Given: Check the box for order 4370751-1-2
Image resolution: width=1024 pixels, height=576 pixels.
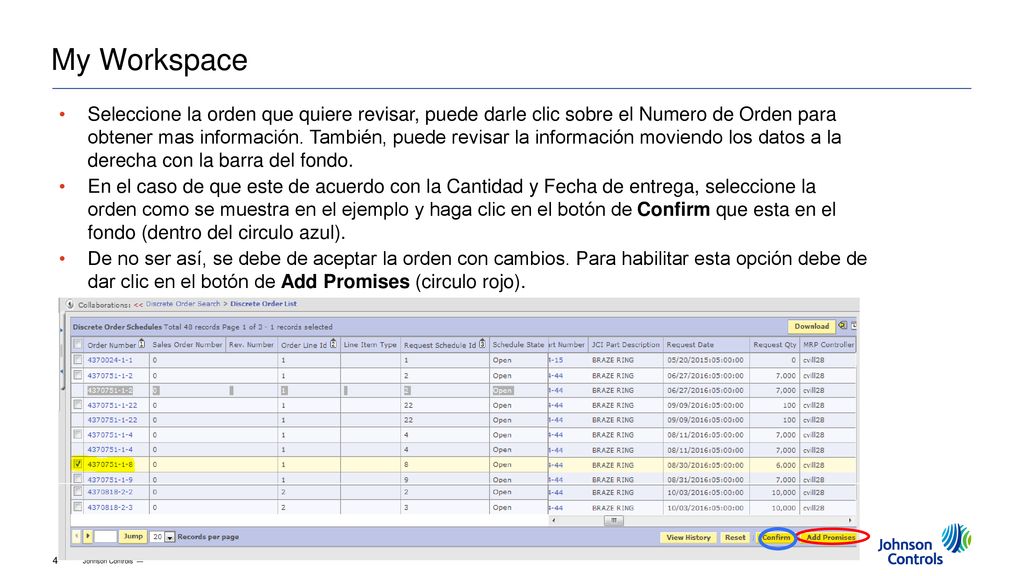Looking at the screenshot, I should point(78,375).
